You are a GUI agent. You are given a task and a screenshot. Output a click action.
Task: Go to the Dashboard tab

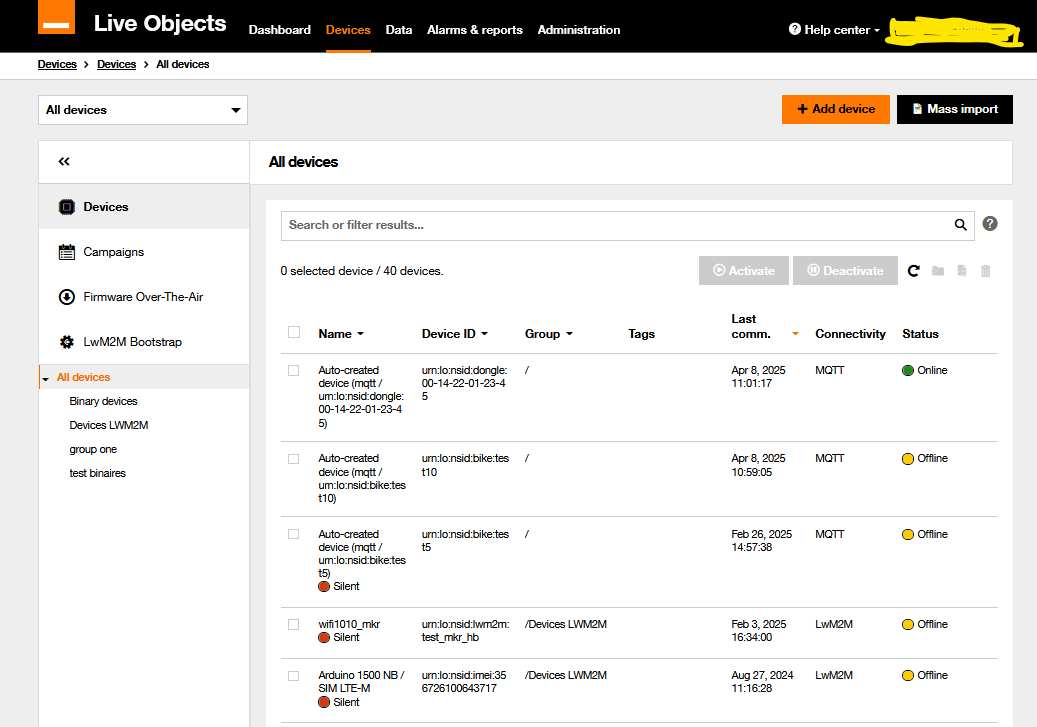click(280, 30)
